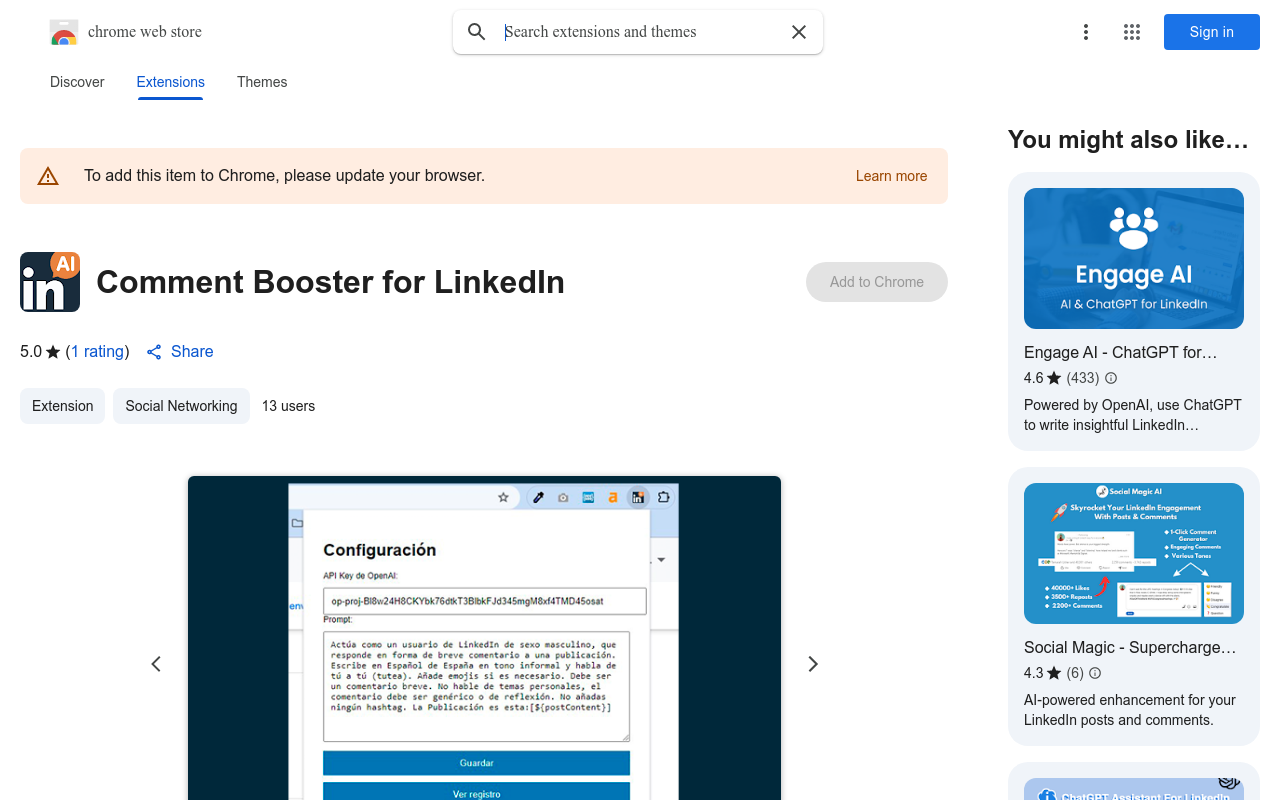
Task: Click the disabled Add to Chrome button
Action: [877, 282]
